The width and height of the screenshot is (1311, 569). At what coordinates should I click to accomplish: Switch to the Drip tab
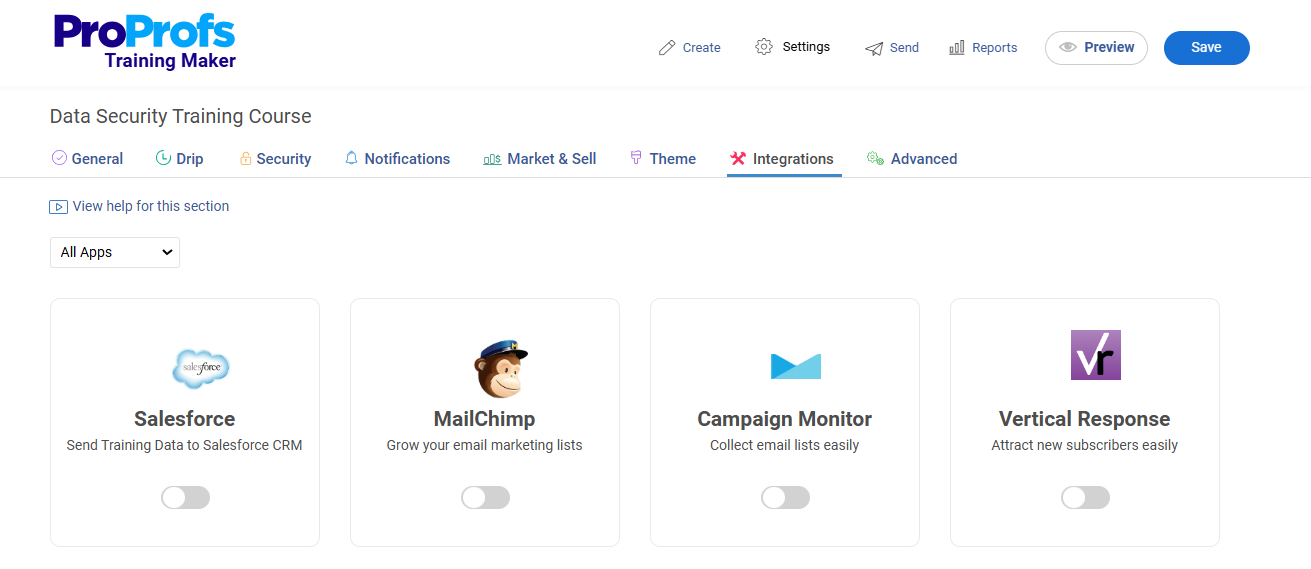click(179, 158)
